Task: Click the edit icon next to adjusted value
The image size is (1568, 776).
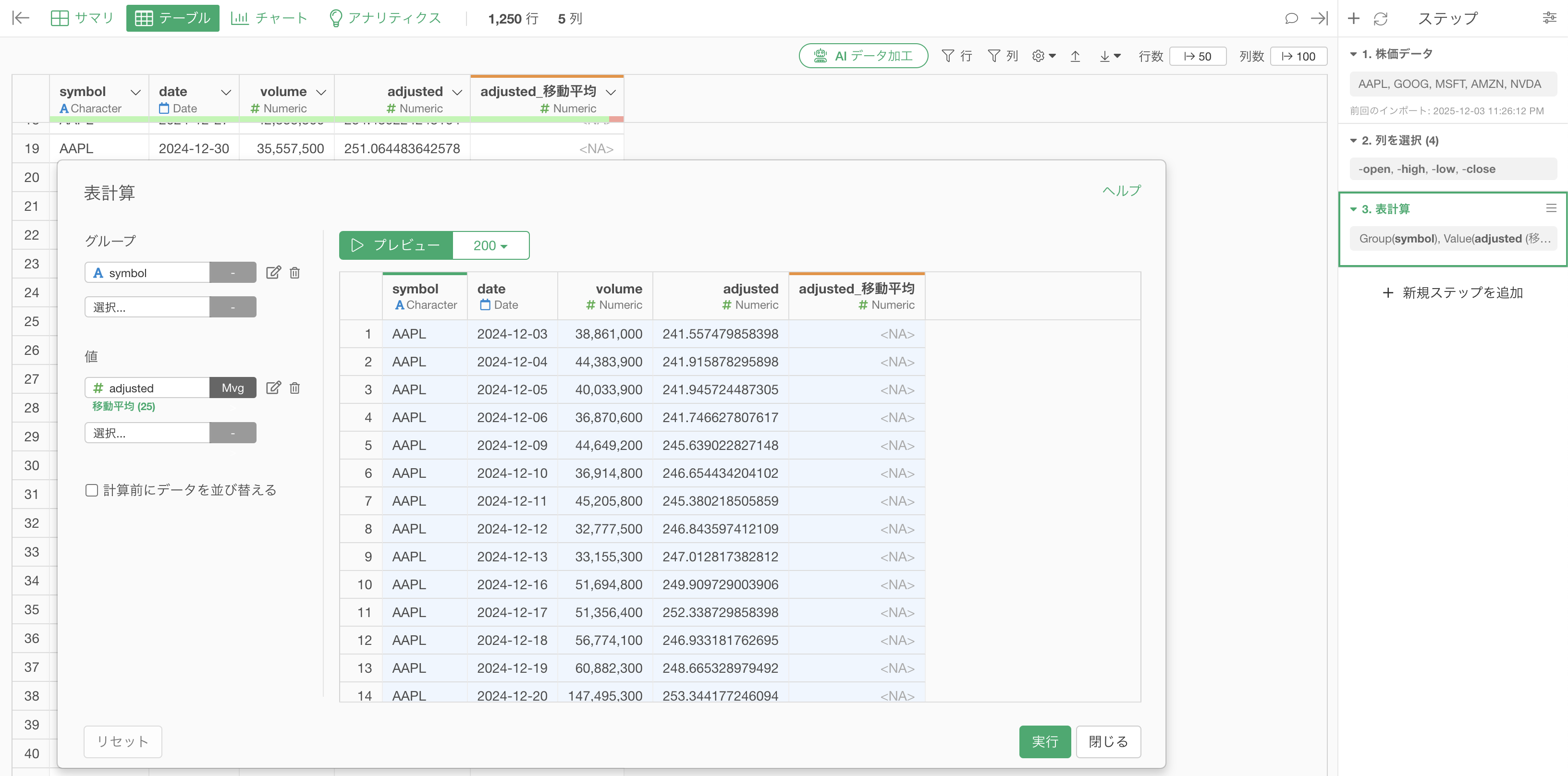Action: point(273,388)
